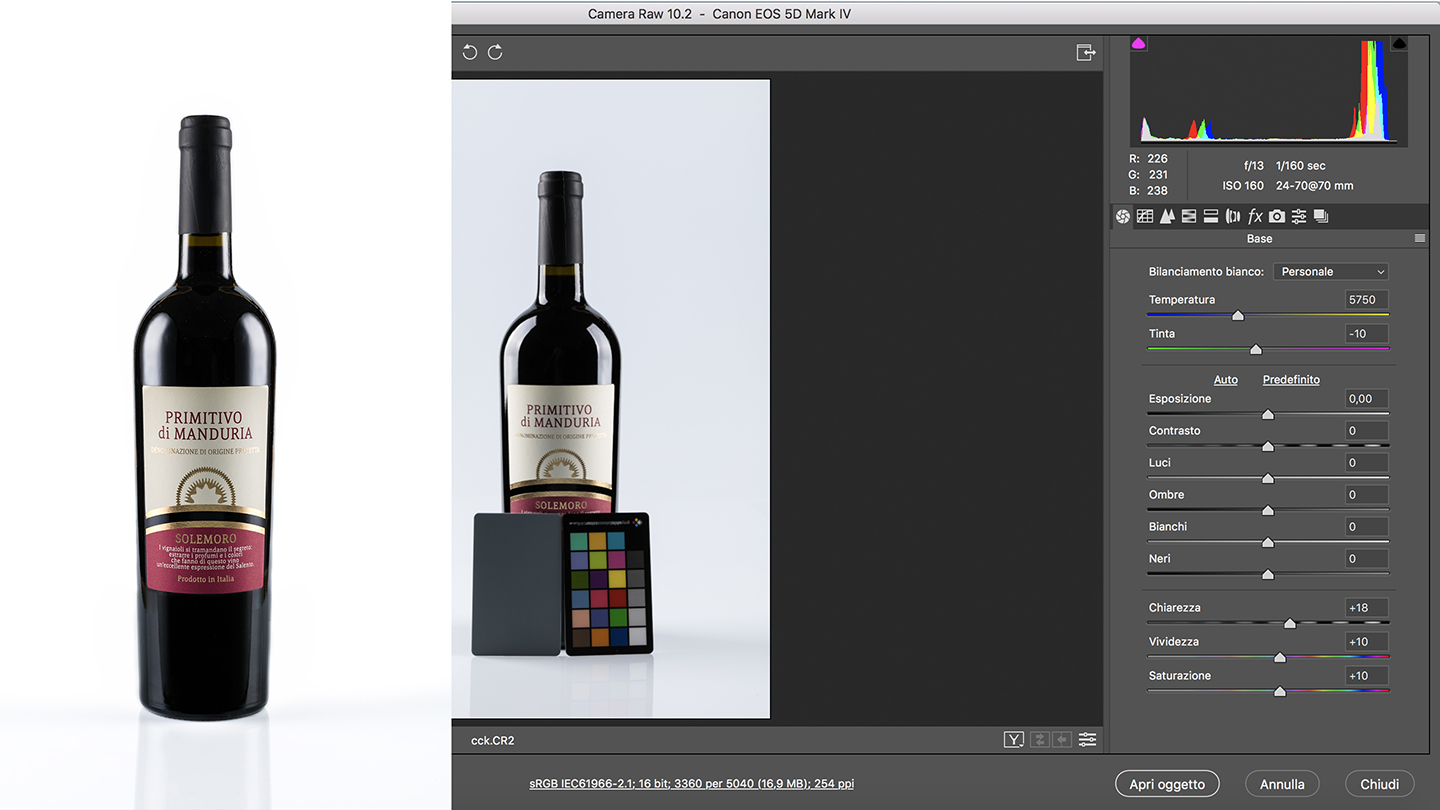This screenshot has width=1440, height=810.
Task: Rotate image 90° clockwise
Action: (x=495, y=53)
